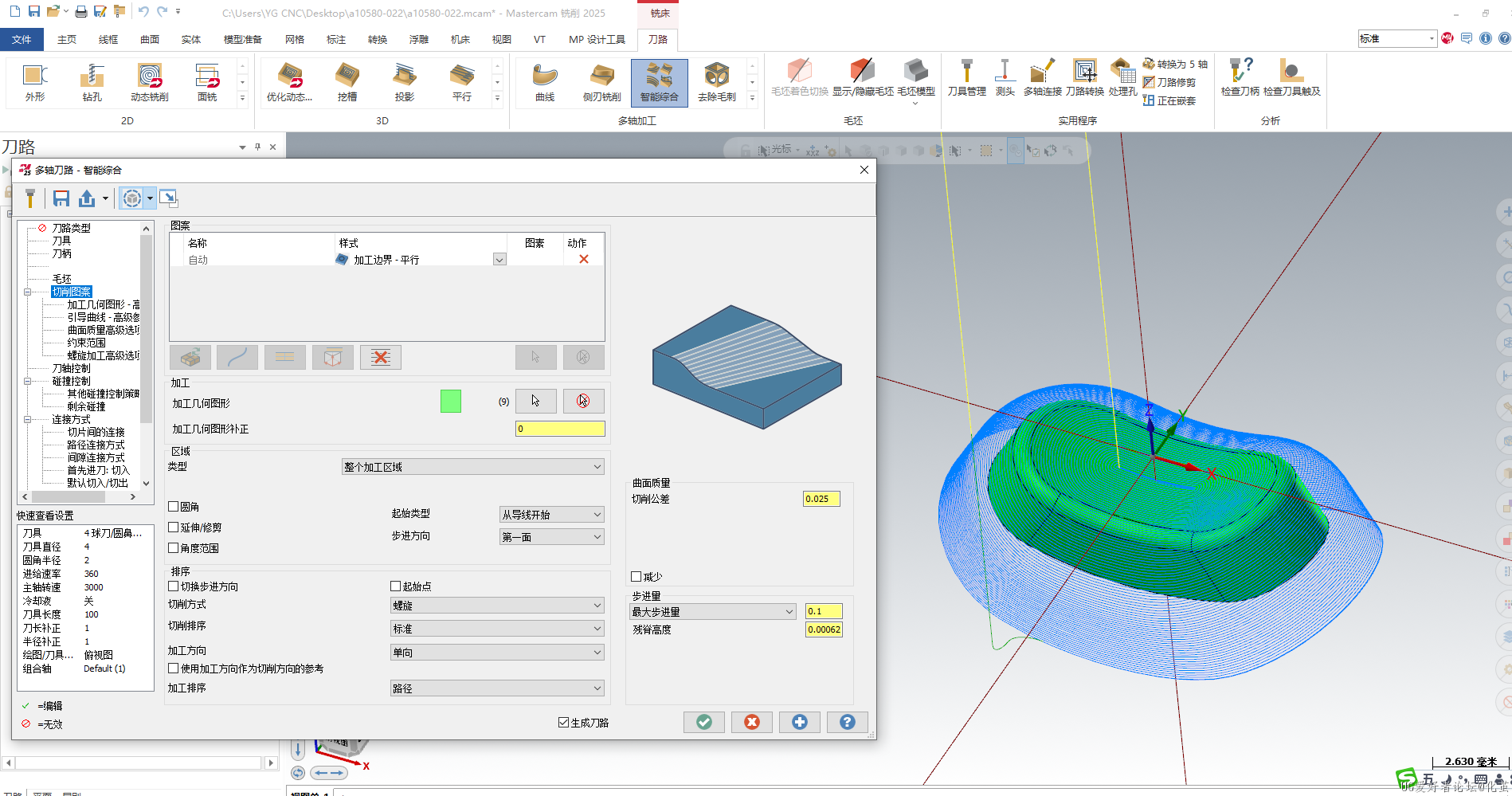Viewport: 1512px width, 796px height.
Task: Choose the 侧刃铣削 swarf milling icon
Action: [602, 82]
